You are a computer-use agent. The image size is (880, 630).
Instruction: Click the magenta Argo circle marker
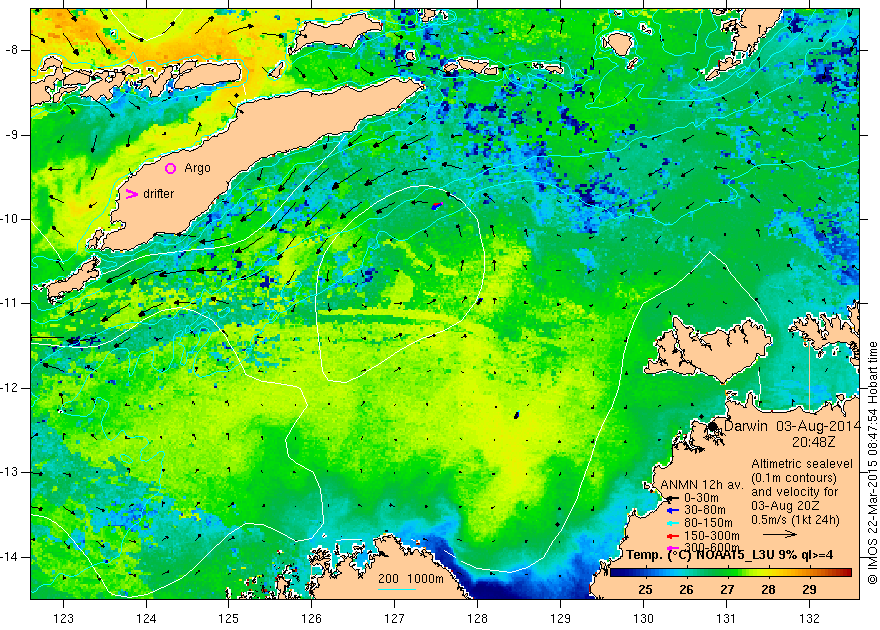[x=171, y=168]
